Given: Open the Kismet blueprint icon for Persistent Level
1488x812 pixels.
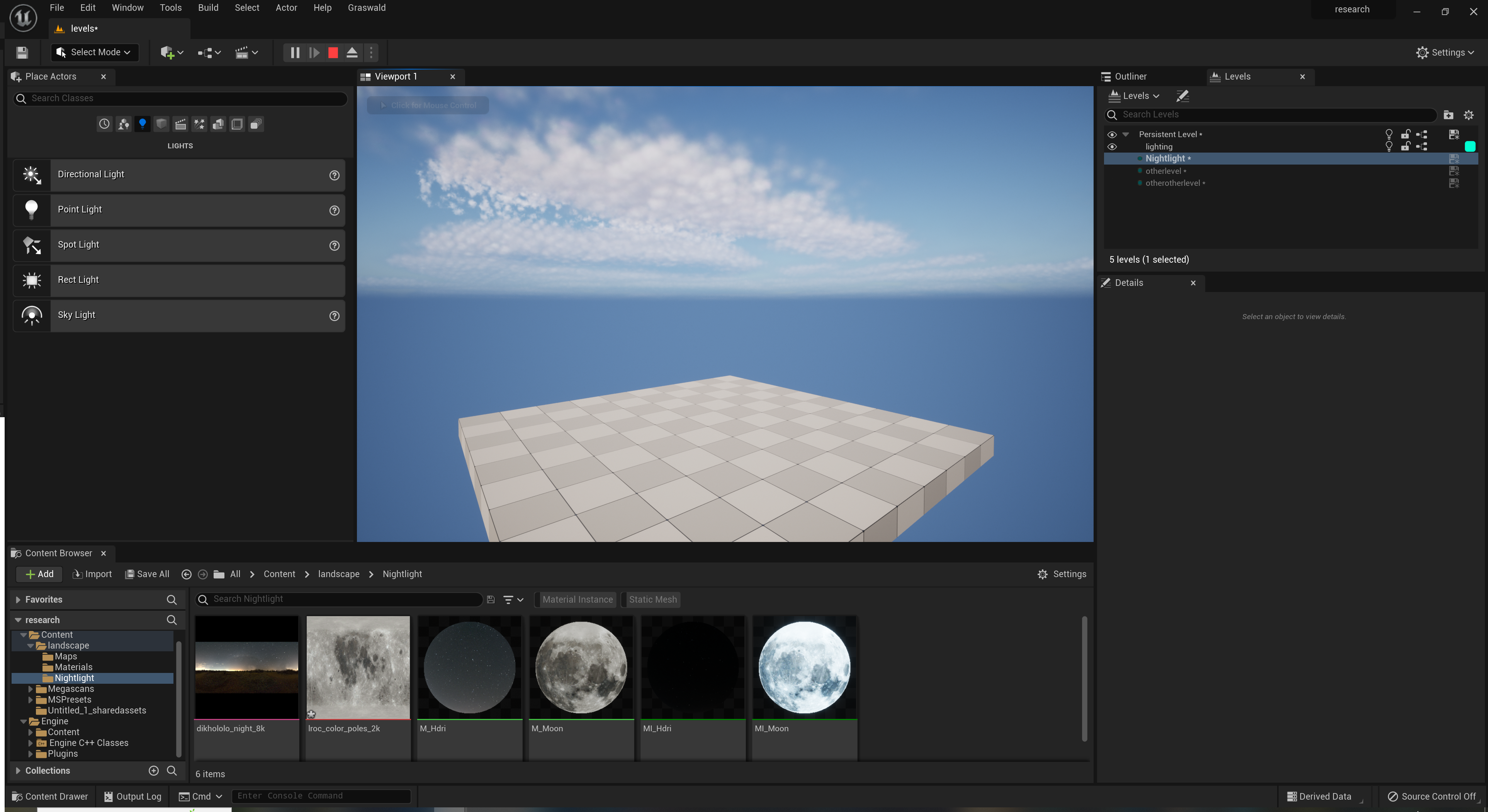Looking at the screenshot, I should (x=1422, y=134).
